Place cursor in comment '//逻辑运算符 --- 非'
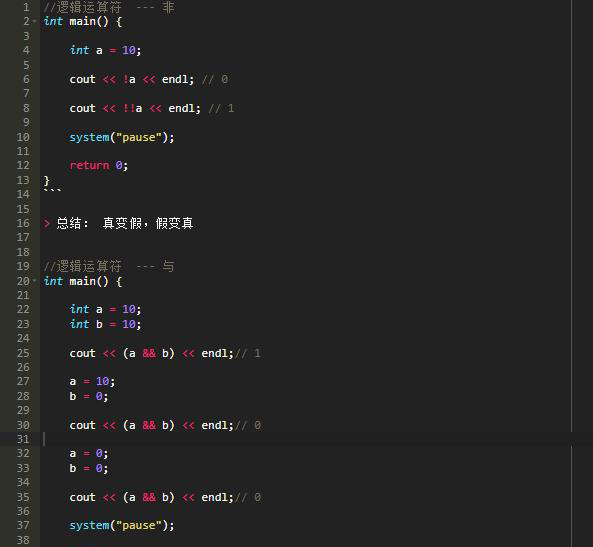The width and height of the screenshot is (593, 547). [109, 7]
